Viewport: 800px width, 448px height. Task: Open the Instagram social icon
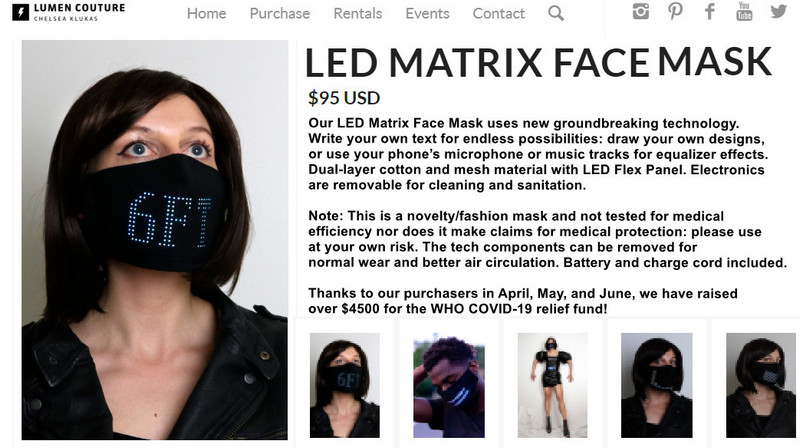click(641, 11)
